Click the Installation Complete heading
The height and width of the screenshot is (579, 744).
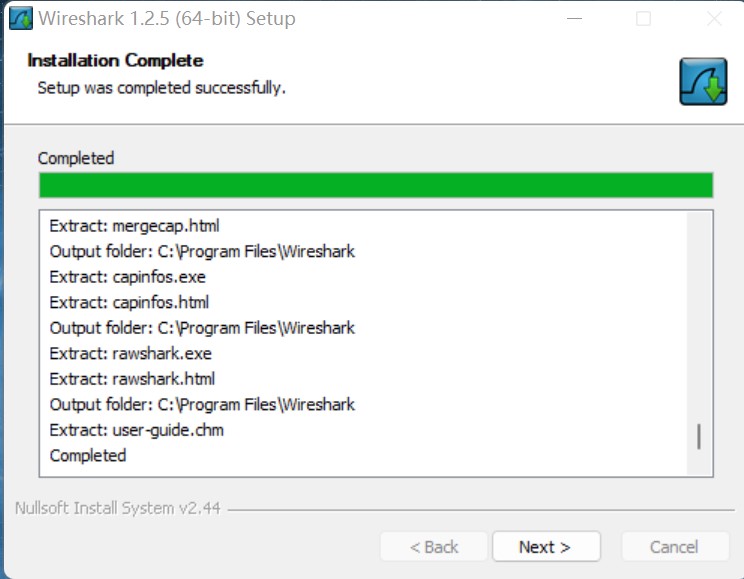[115, 61]
